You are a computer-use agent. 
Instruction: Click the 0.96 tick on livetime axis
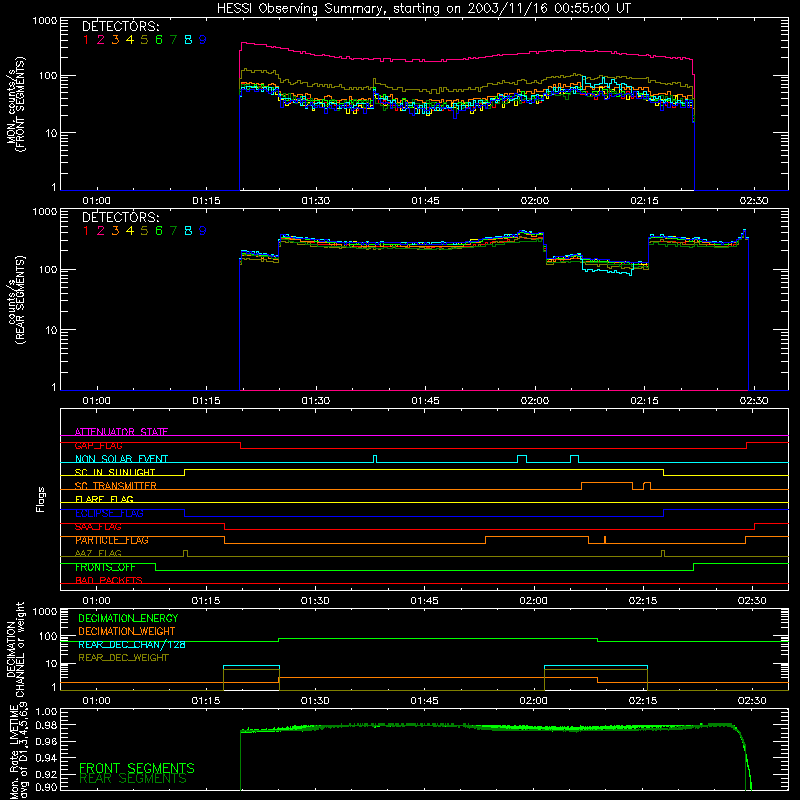46,741
